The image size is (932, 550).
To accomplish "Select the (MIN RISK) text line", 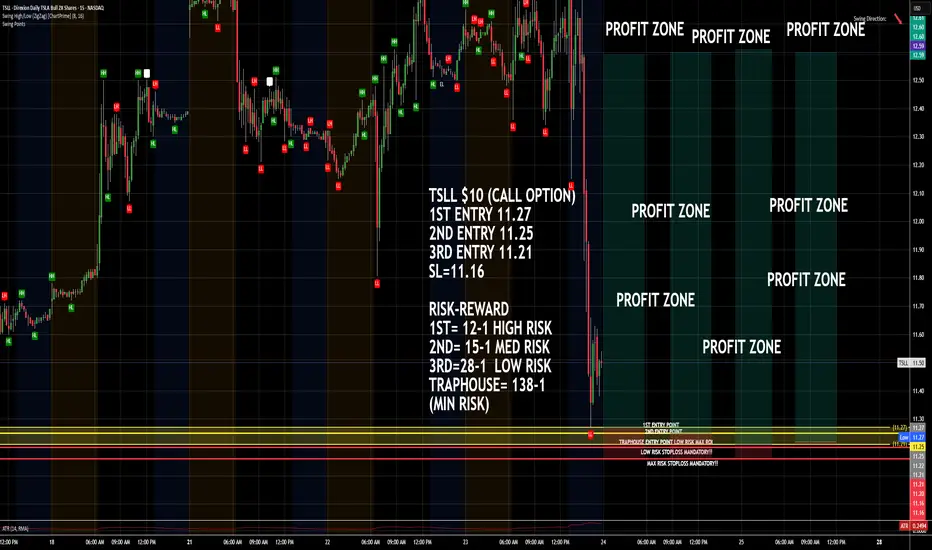I will (459, 404).
